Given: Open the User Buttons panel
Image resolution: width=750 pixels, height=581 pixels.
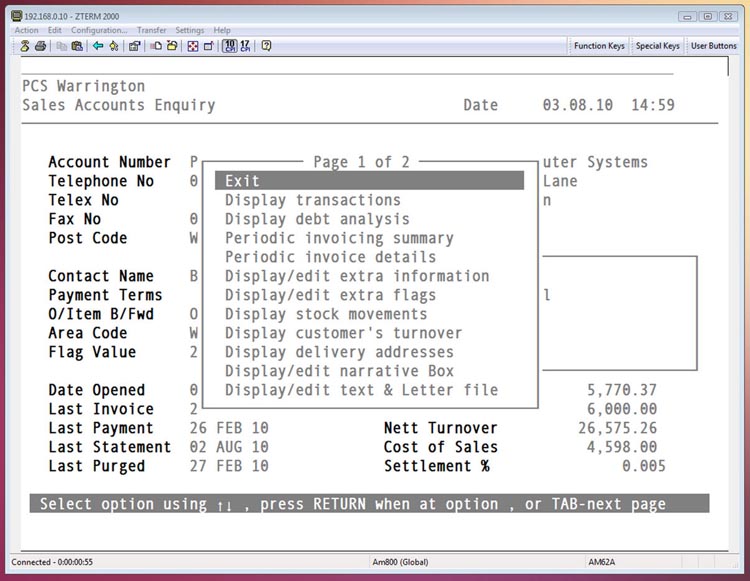Looking at the screenshot, I should pos(714,46).
